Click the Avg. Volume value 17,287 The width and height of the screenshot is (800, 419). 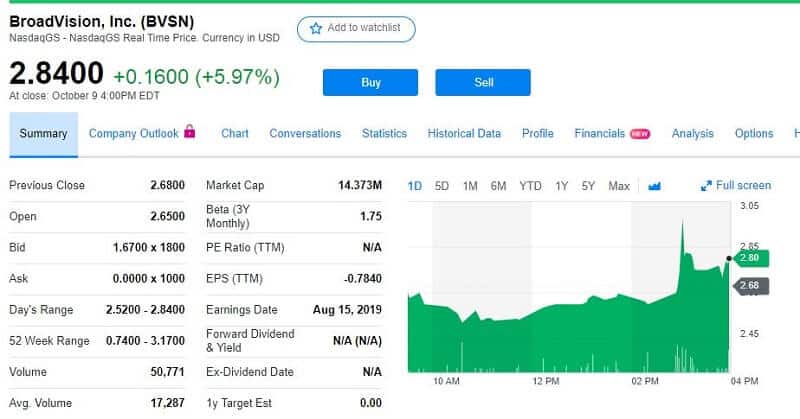click(x=167, y=403)
